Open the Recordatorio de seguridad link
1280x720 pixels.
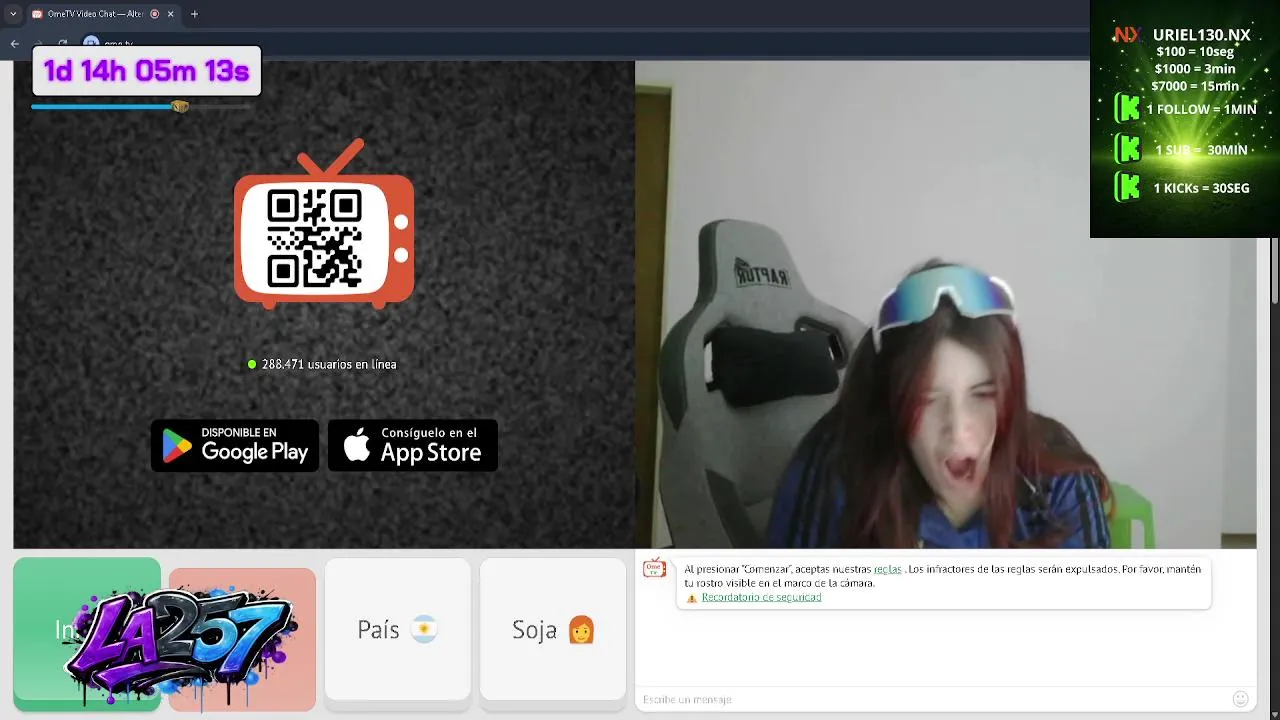(x=761, y=597)
